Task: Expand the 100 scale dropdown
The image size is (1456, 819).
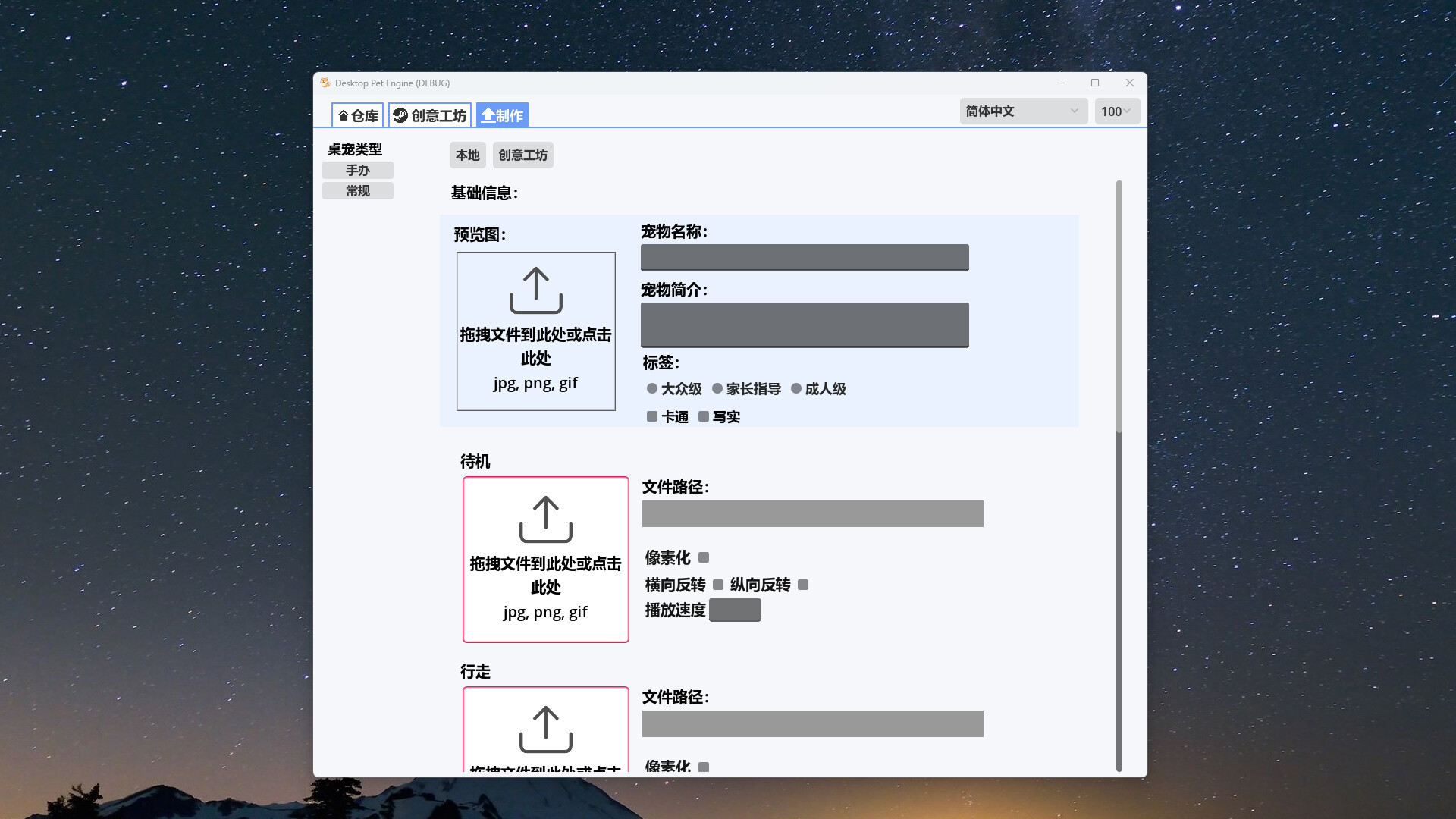Action: pyautogui.click(x=1116, y=111)
